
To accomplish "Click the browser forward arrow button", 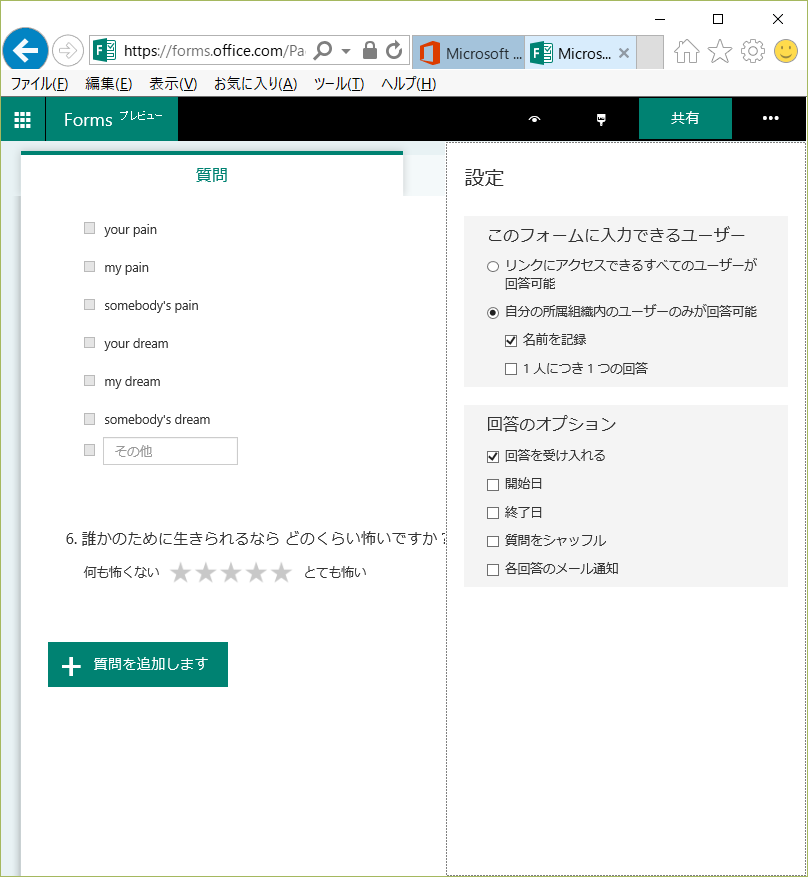I will pyautogui.click(x=68, y=51).
